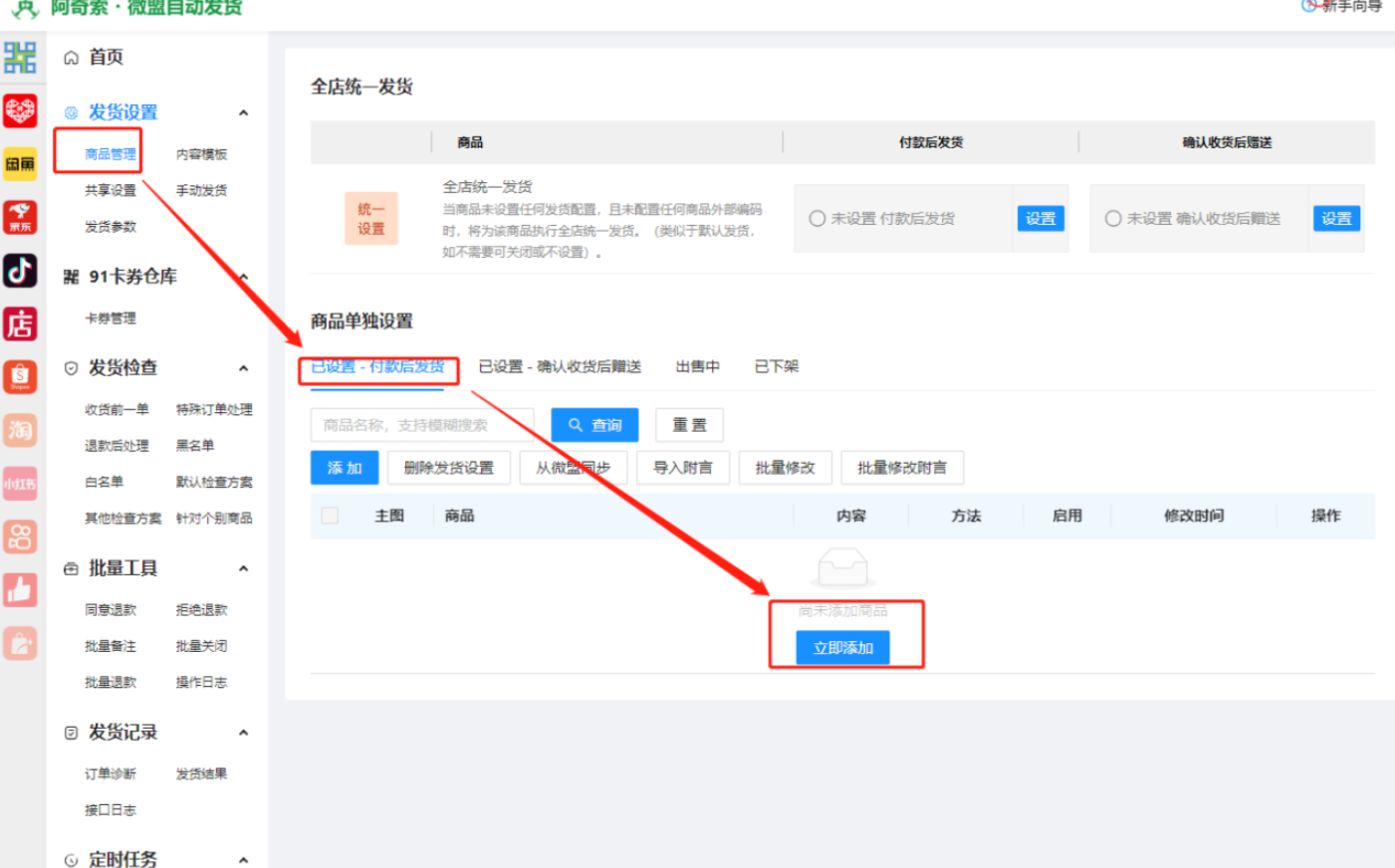This screenshot has width=1395, height=868.
Task: Click the 立即添加 button
Action: pos(842,647)
